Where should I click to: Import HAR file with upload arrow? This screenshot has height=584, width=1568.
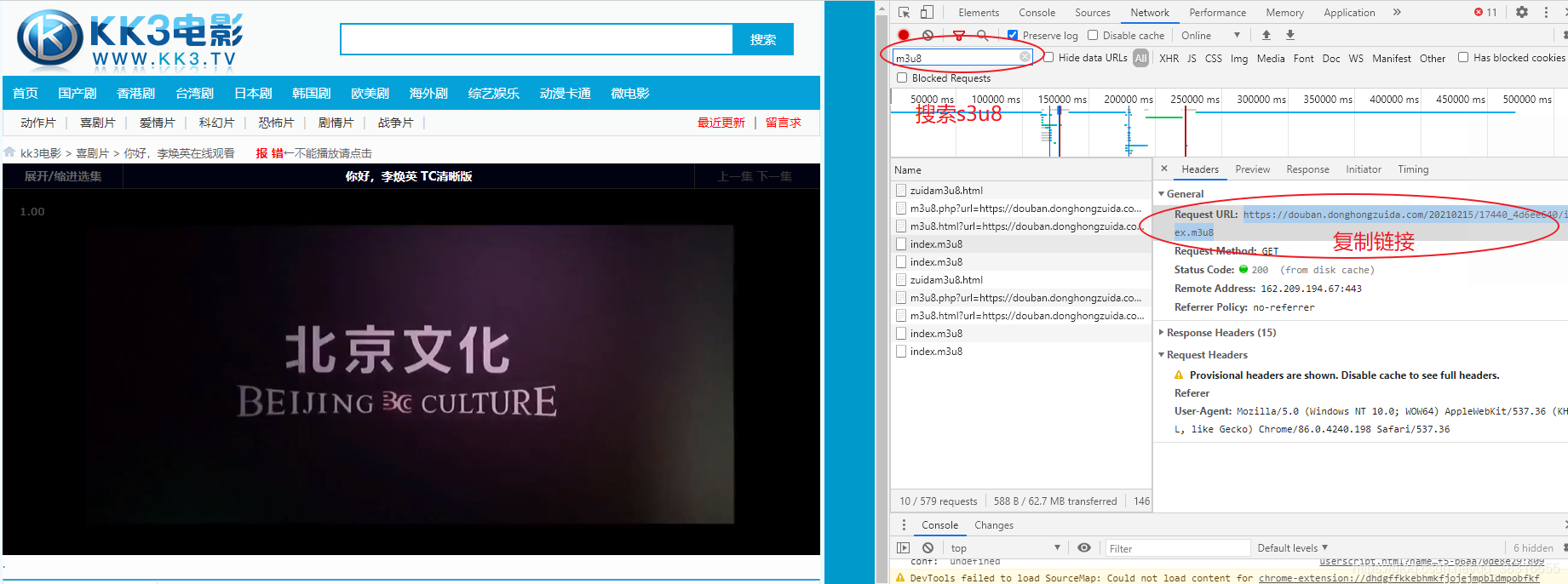point(1266,35)
